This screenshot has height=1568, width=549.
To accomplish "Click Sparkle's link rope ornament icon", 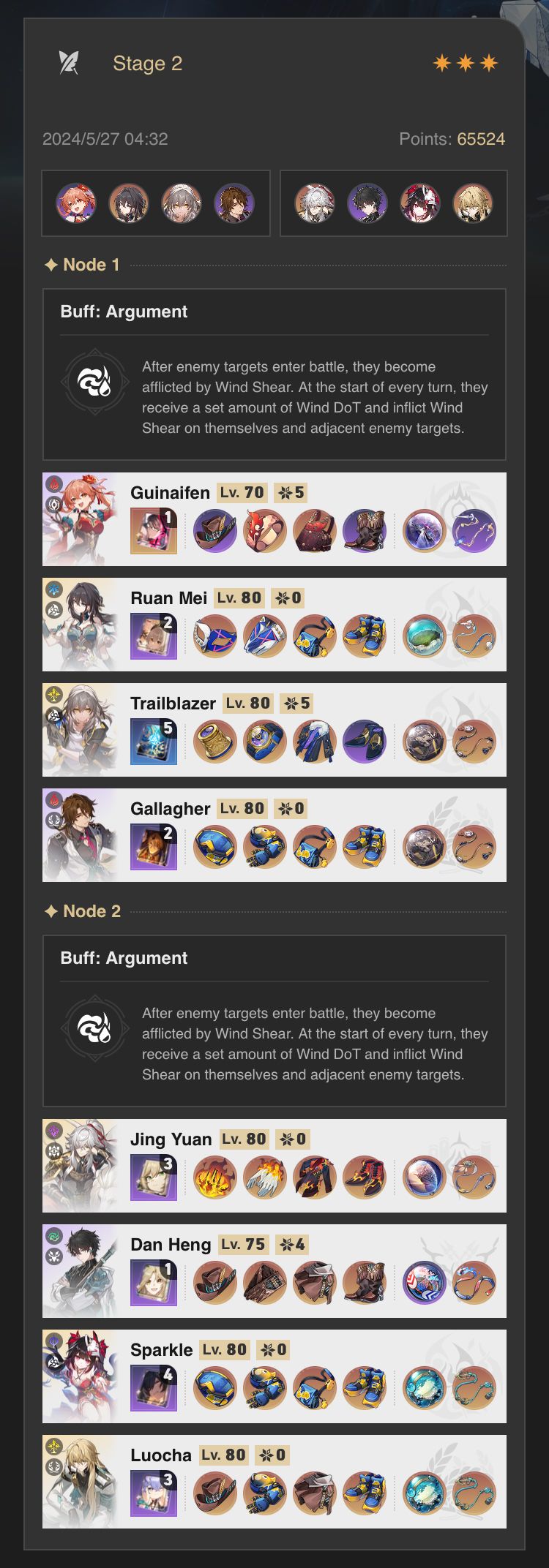I will click(474, 1388).
